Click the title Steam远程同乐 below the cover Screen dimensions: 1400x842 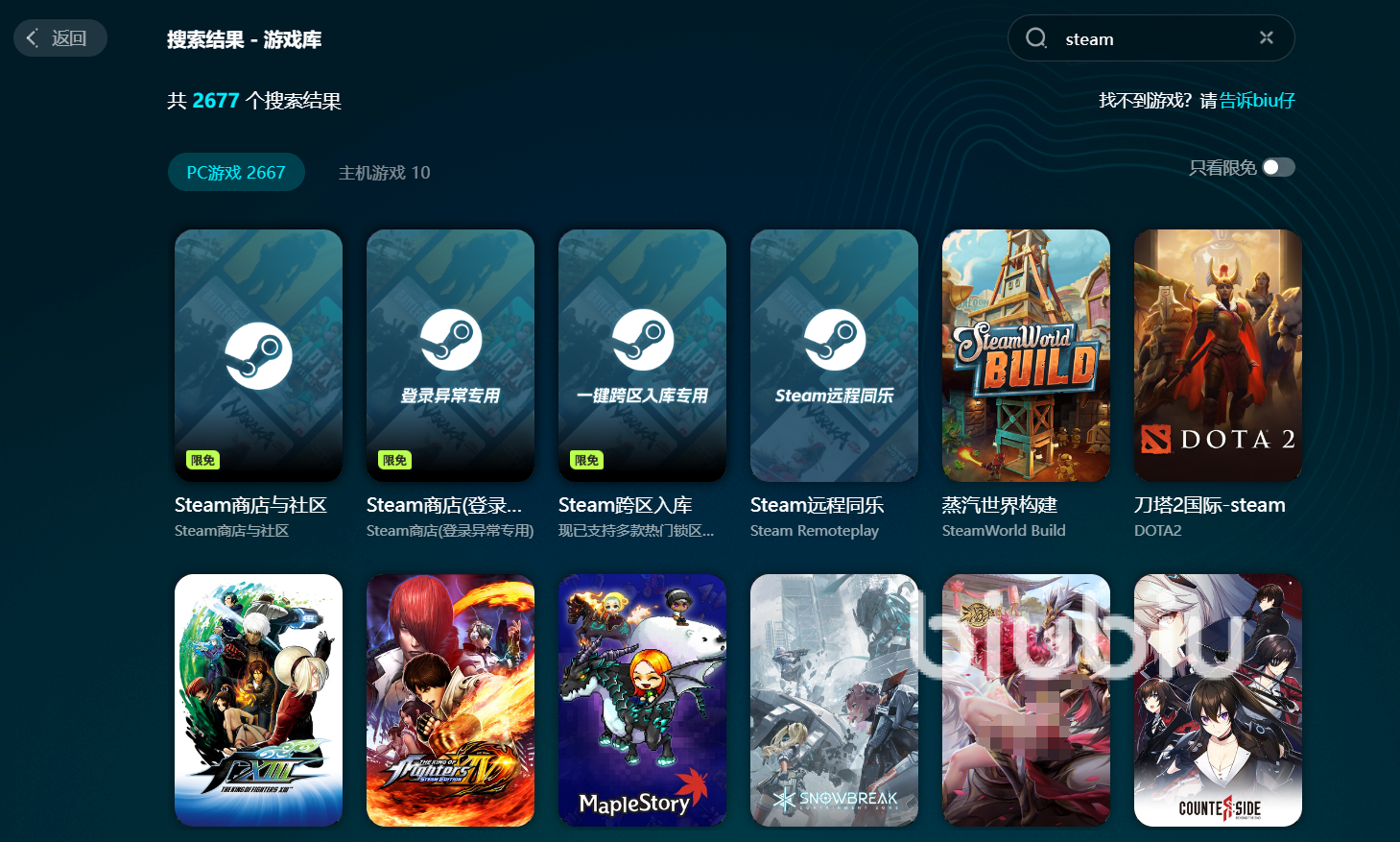(817, 505)
